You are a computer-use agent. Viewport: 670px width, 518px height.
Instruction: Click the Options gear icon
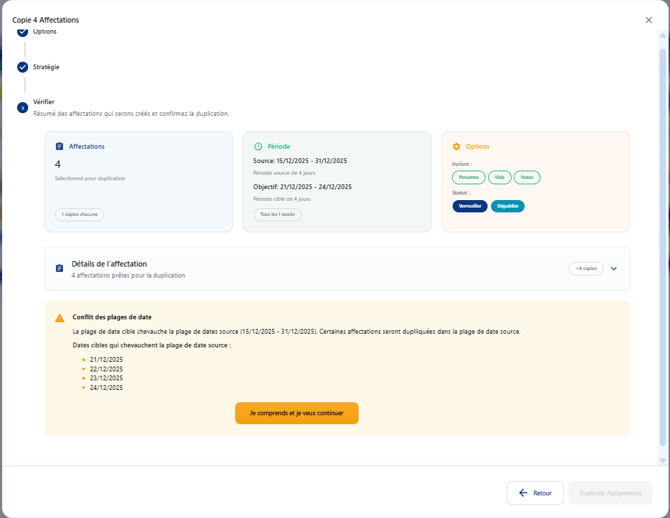click(457, 147)
